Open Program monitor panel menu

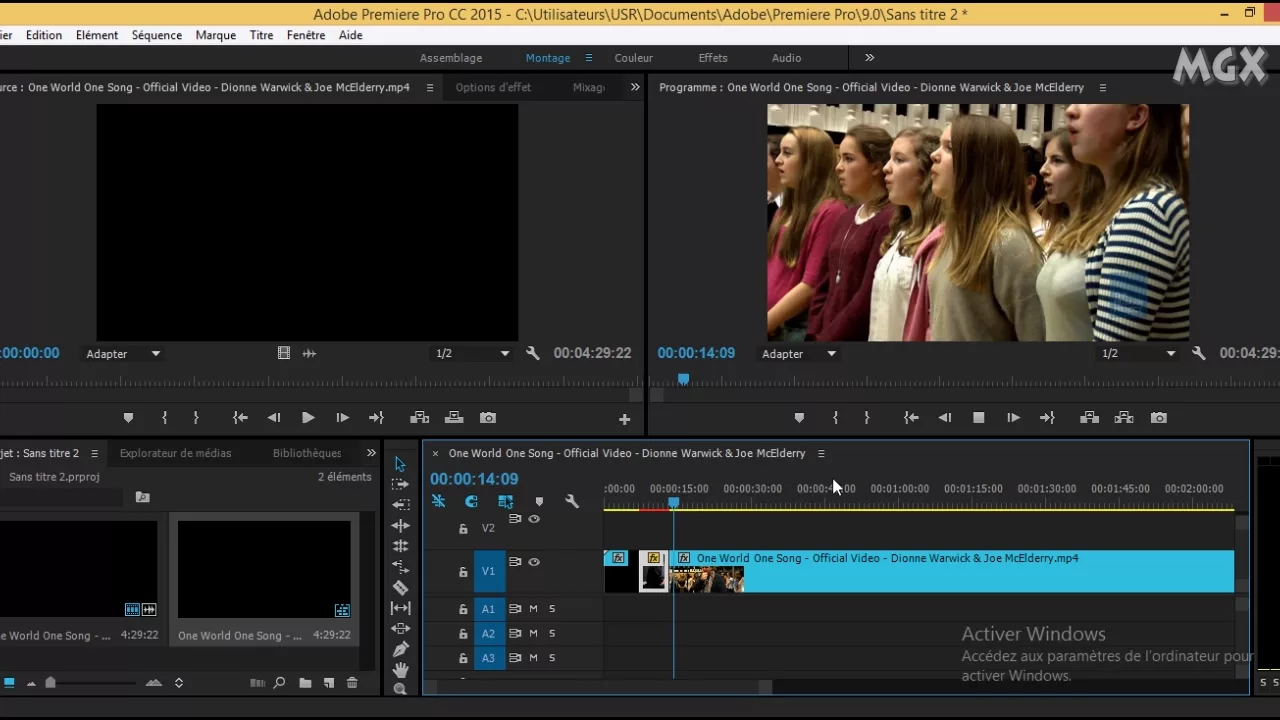[x=1103, y=88]
